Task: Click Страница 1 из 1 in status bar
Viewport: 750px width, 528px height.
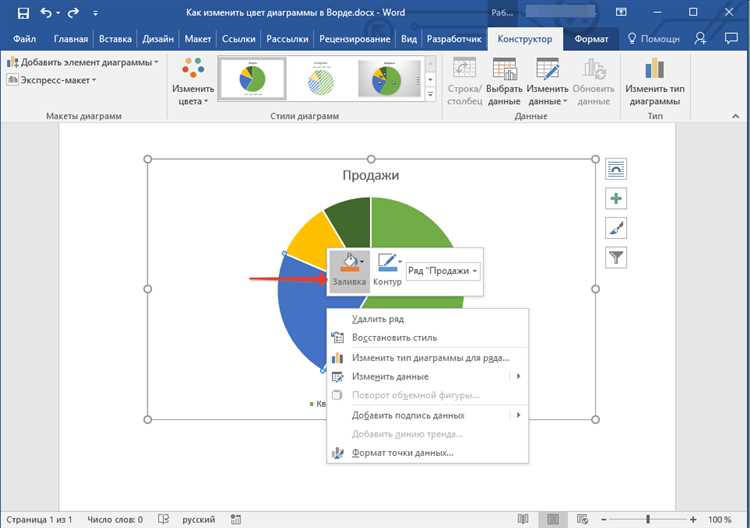Action: (x=39, y=519)
